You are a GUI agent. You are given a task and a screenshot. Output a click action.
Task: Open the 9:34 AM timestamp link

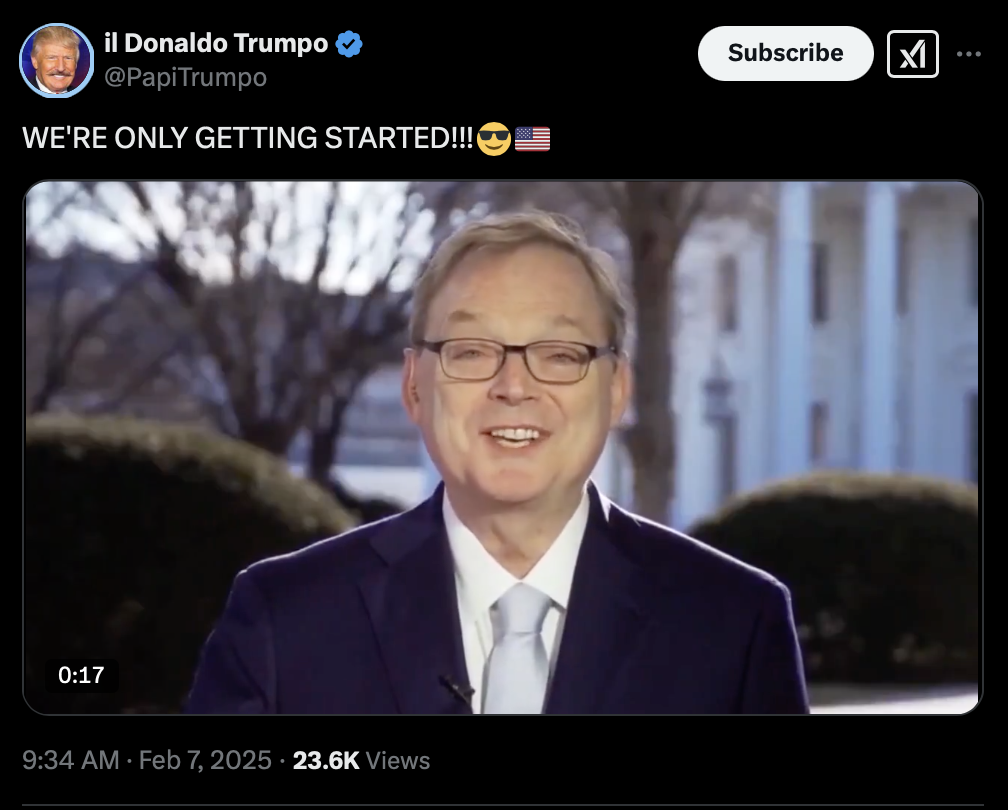[x=71, y=760]
